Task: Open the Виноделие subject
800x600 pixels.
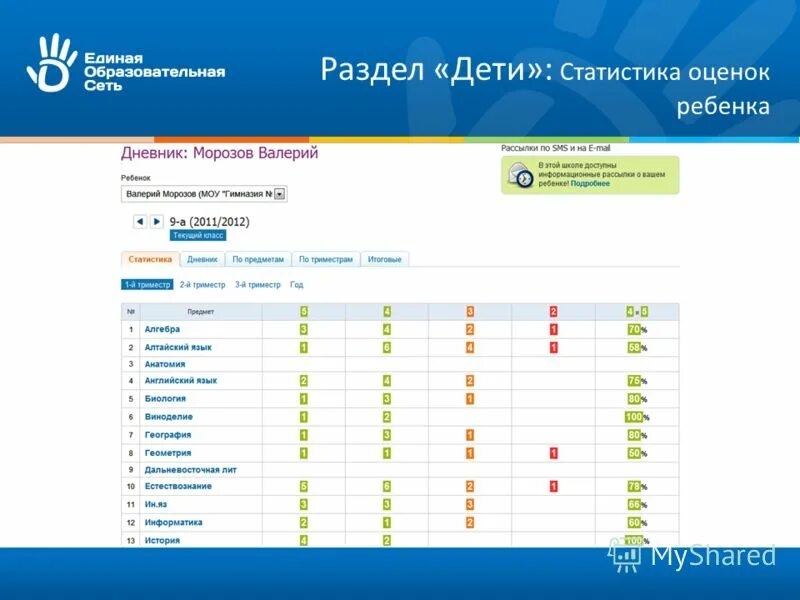Action: tap(169, 417)
